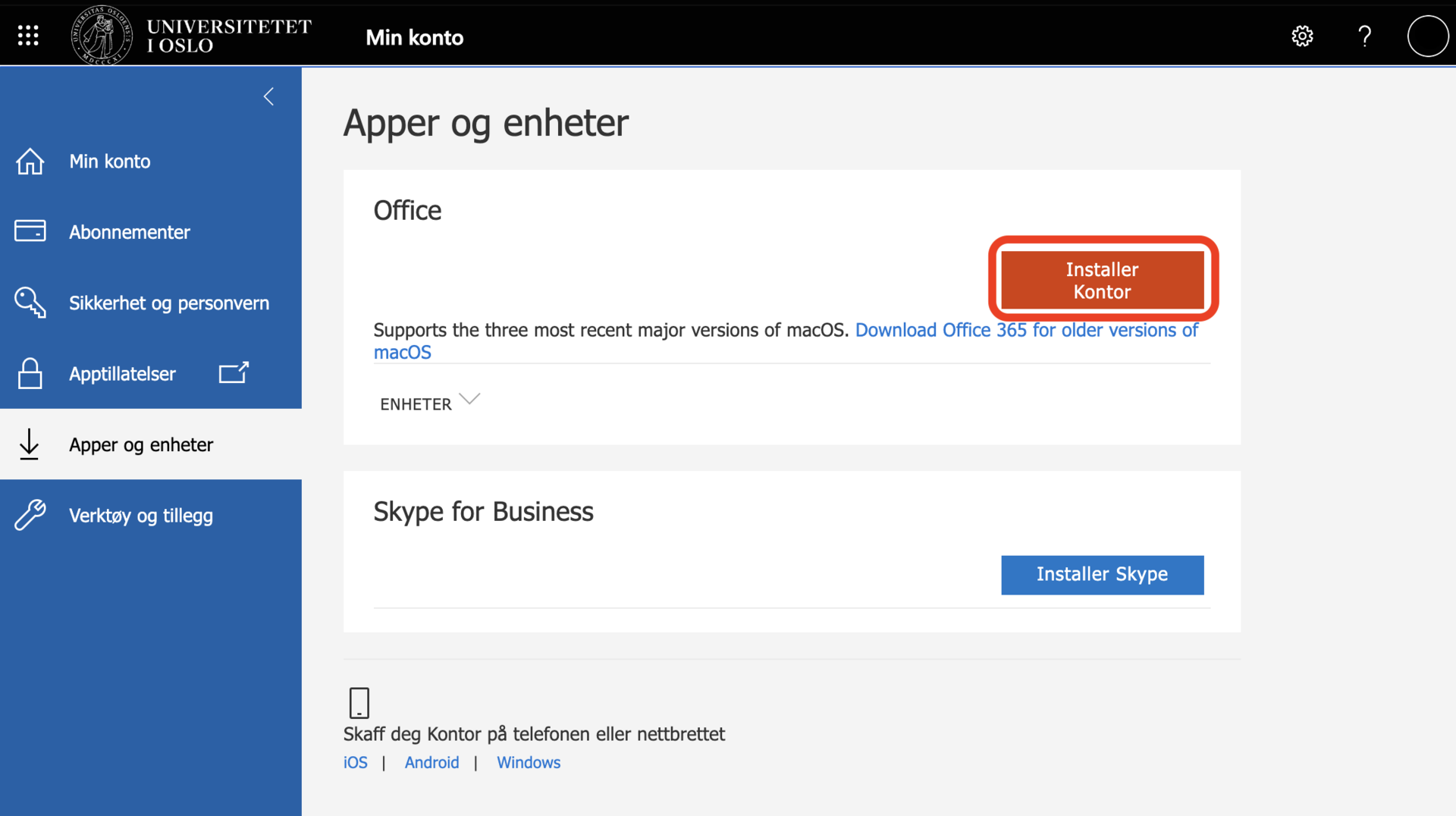1456x816 pixels.
Task: Click the download arrow icon for Apper og enheter
Action: tap(29, 444)
